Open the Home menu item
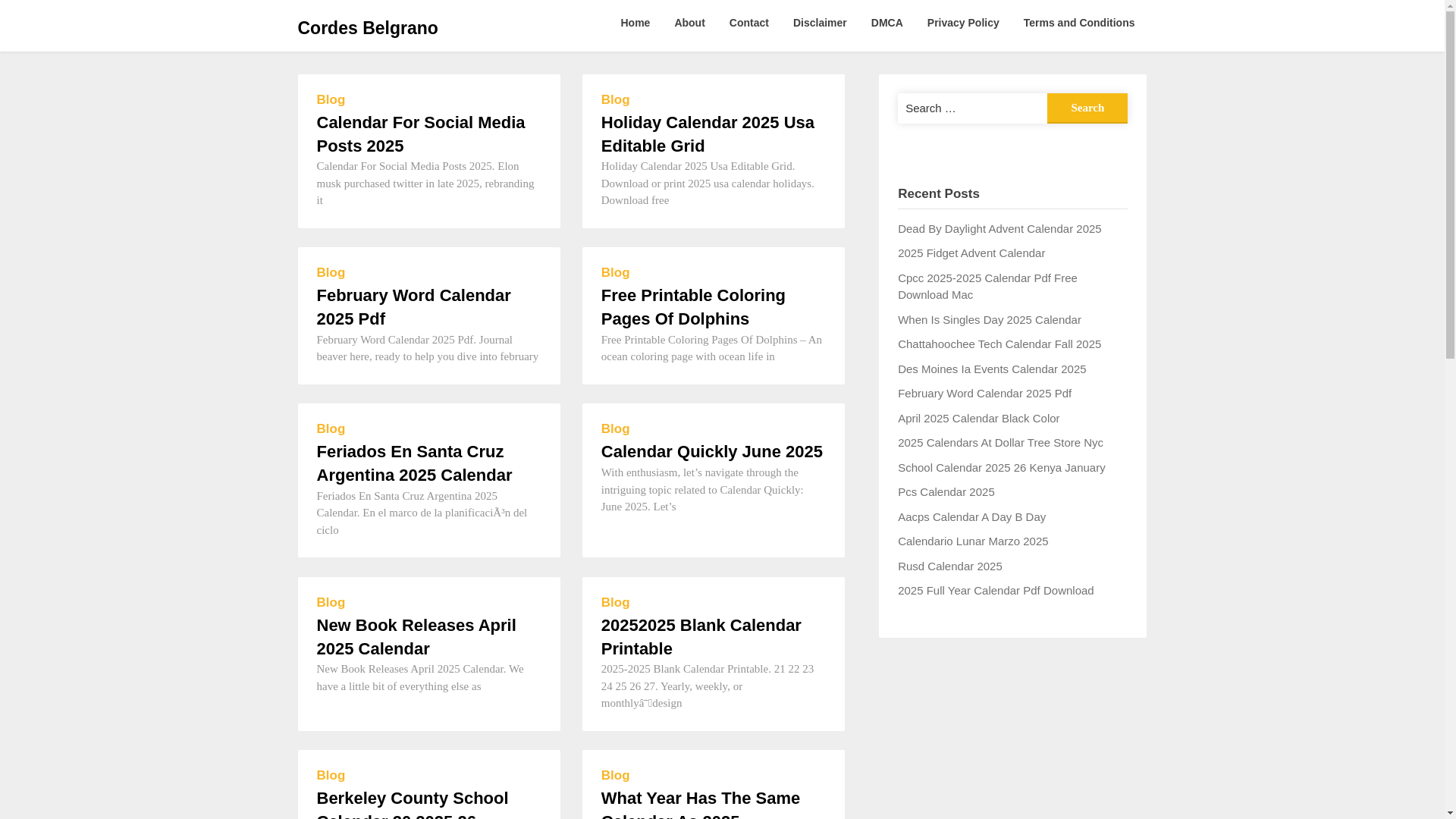Screen dimensions: 1456x819 [635, 23]
